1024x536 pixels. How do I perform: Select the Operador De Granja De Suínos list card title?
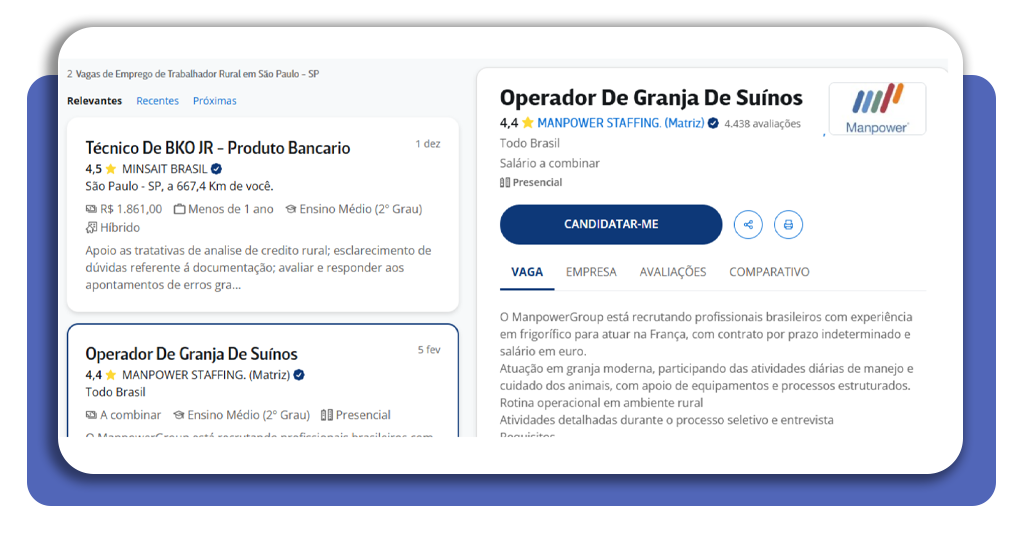(191, 354)
